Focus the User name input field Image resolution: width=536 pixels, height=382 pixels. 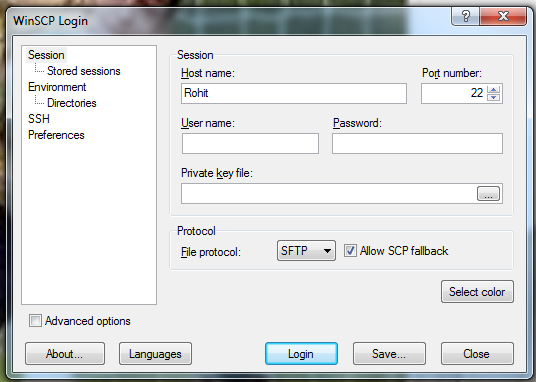click(x=250, y=143)
